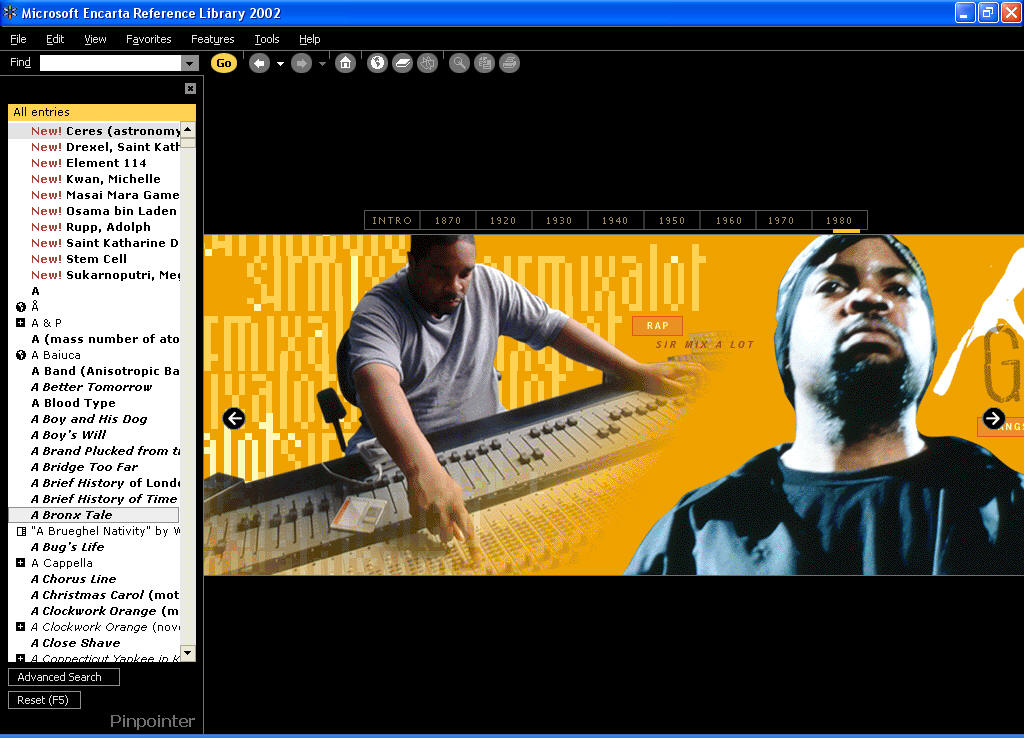Open back history dropdown arrow
Image resolution: width=1024 pixels, height=738 pixels.
coord(280,64)
